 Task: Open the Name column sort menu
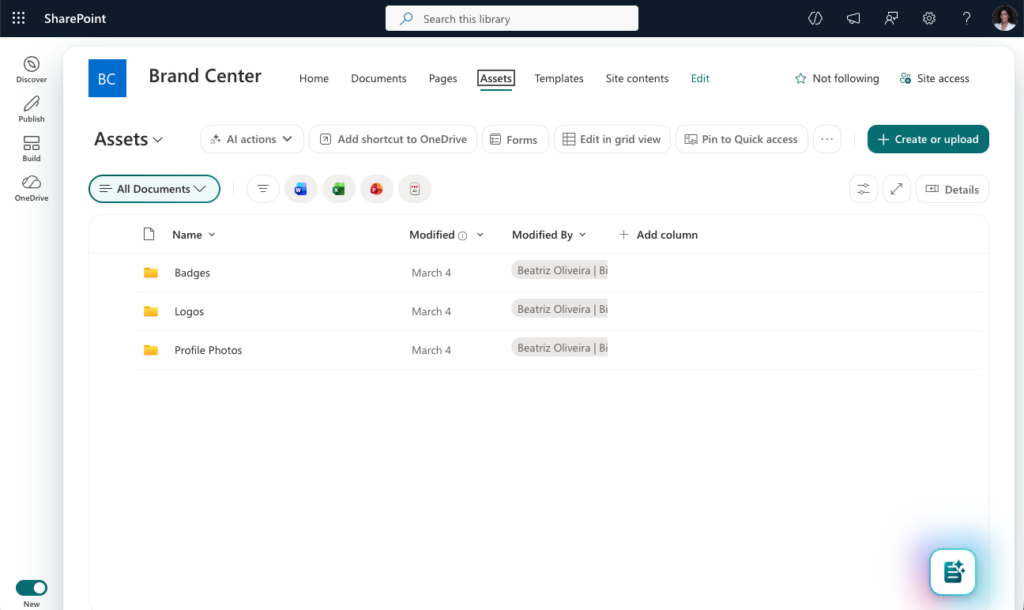pyautogui.click(x=194, y=235)
